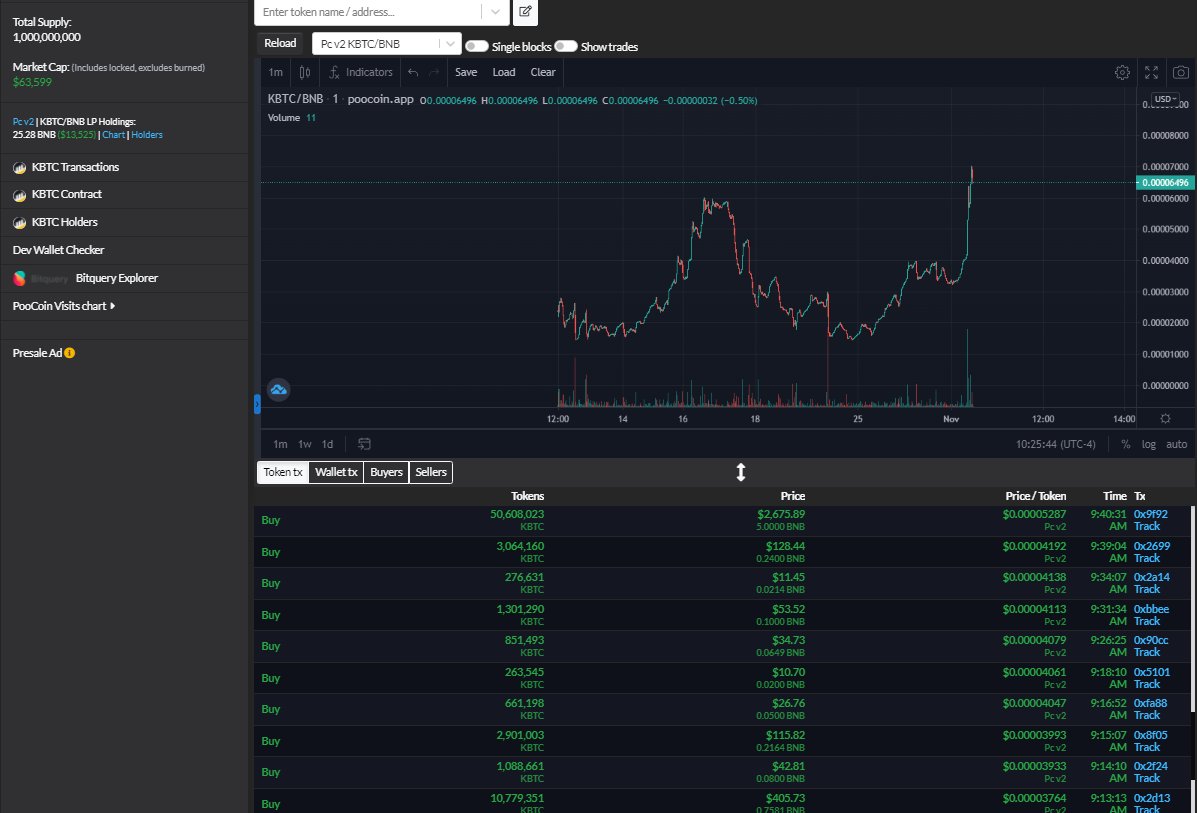Viewport: 1197px width, 813px height.
Task: Click Track for transaction 0x9f92
Action: tap(1147, 527)
